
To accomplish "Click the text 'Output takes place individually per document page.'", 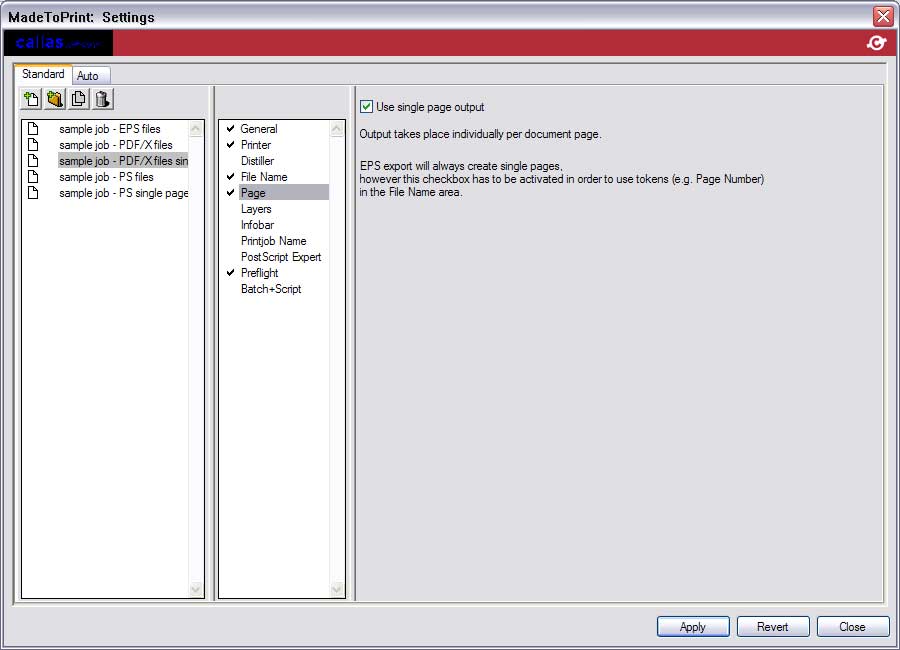I will pyautogui.click(x=480, y=134).
